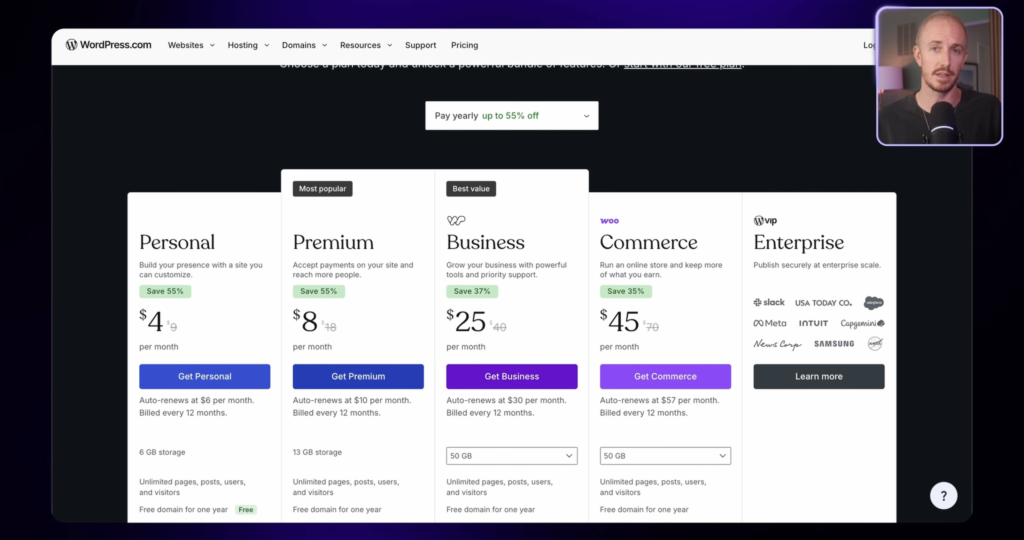The height and width of the screenshot is (540, 1024).
Task: Click the Slack logo in Enterprise card
Action: click(x=769, y=302)
